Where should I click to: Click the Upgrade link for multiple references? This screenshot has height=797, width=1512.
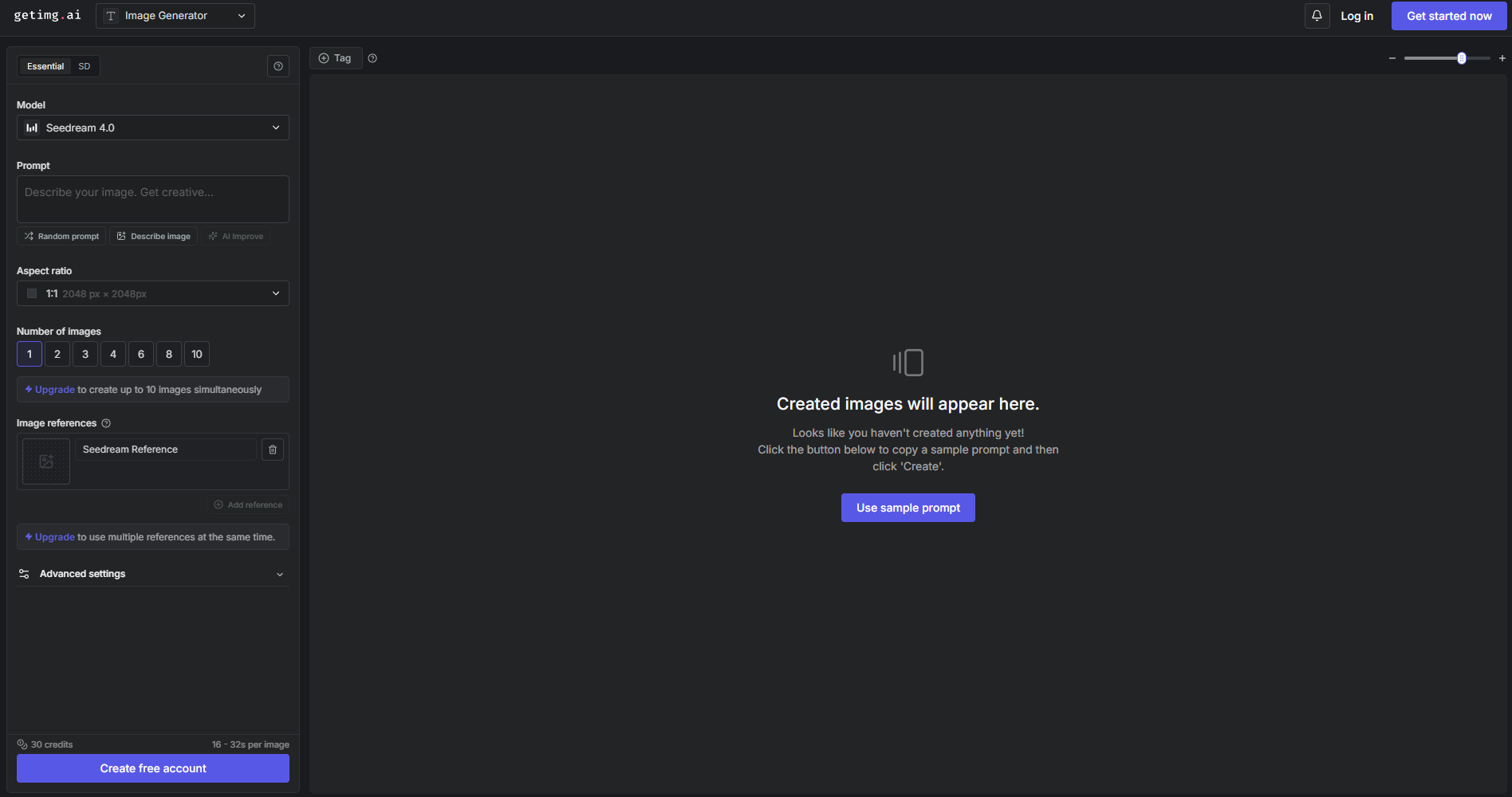click(x=54, y=537)
